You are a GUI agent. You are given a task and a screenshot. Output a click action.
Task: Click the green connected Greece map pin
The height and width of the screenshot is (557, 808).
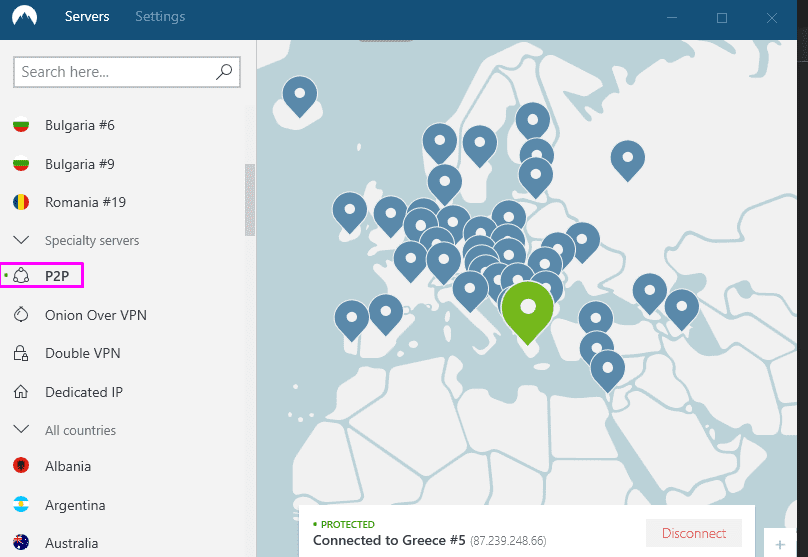click(x=528, y=311)
